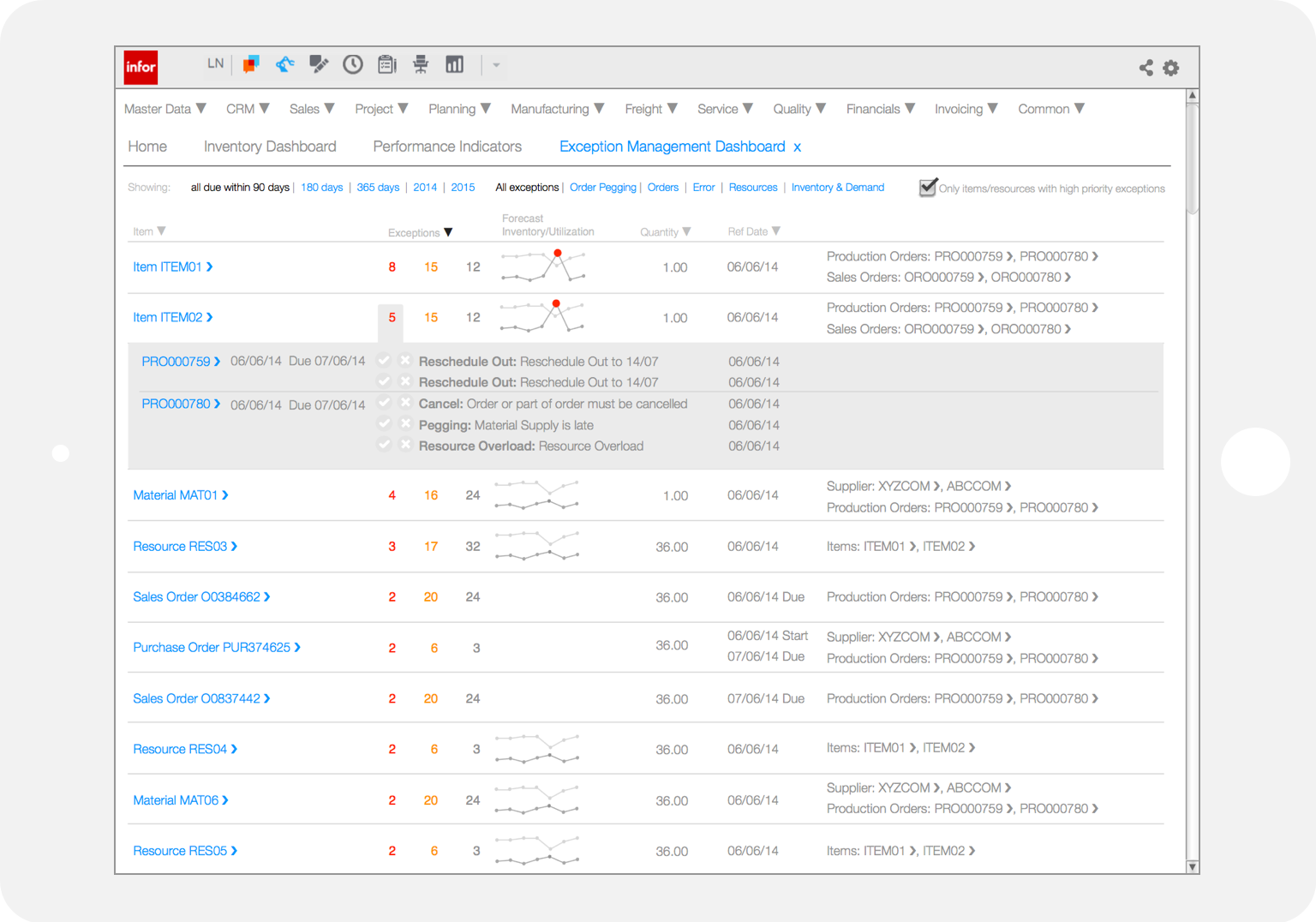Open Resource RES03
The width and height of the screenshot is (1316, 922).
point(185,546)
